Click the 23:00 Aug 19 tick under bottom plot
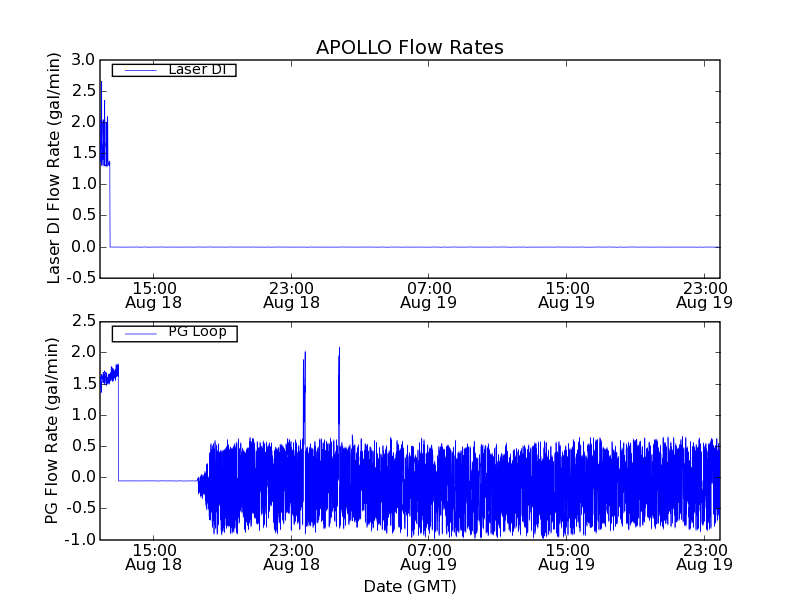The width and height of the screenshot is (800, 600). click(704, 556)
